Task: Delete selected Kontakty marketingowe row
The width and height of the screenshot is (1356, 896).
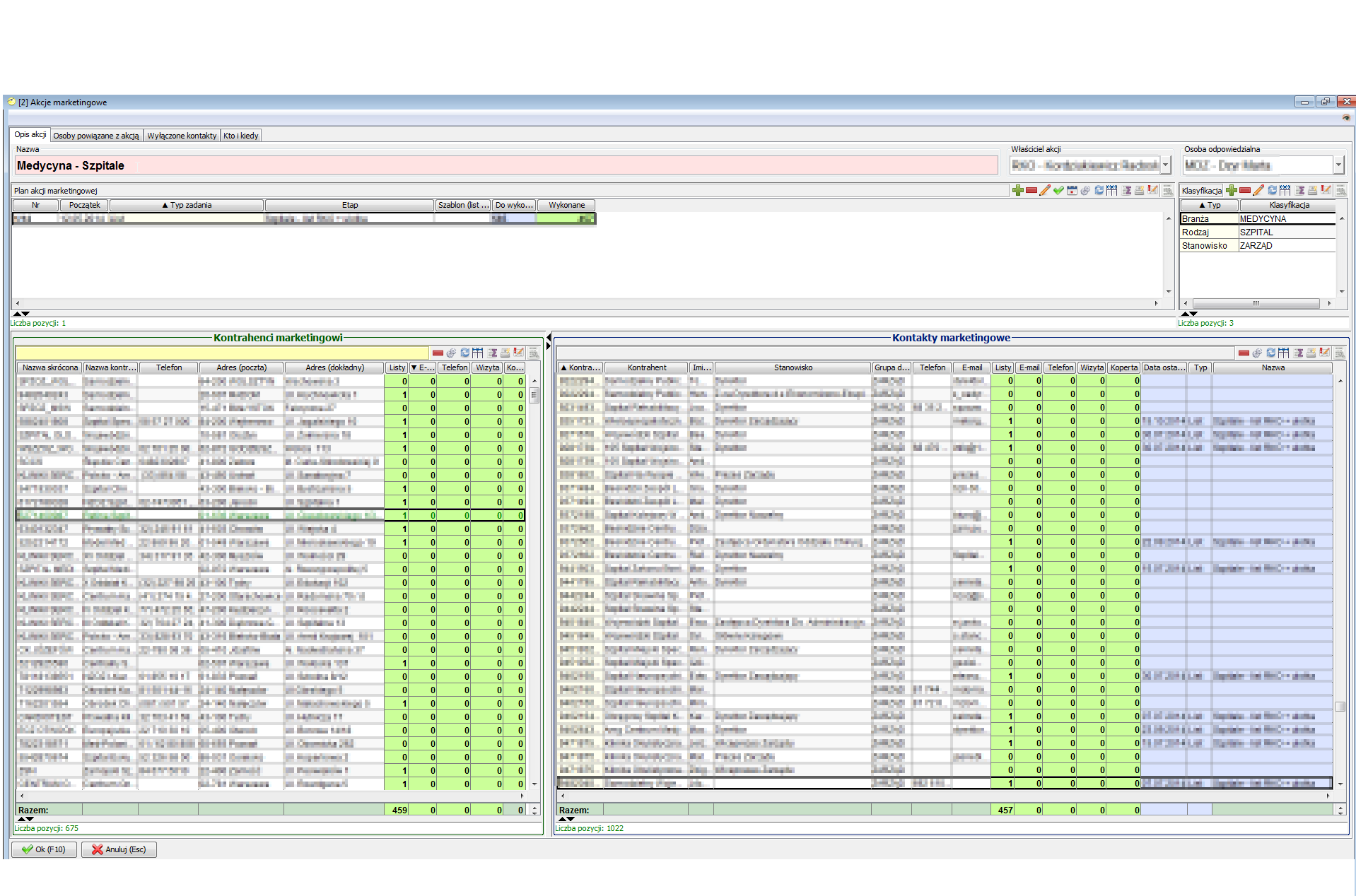Action: point(1244,353)
